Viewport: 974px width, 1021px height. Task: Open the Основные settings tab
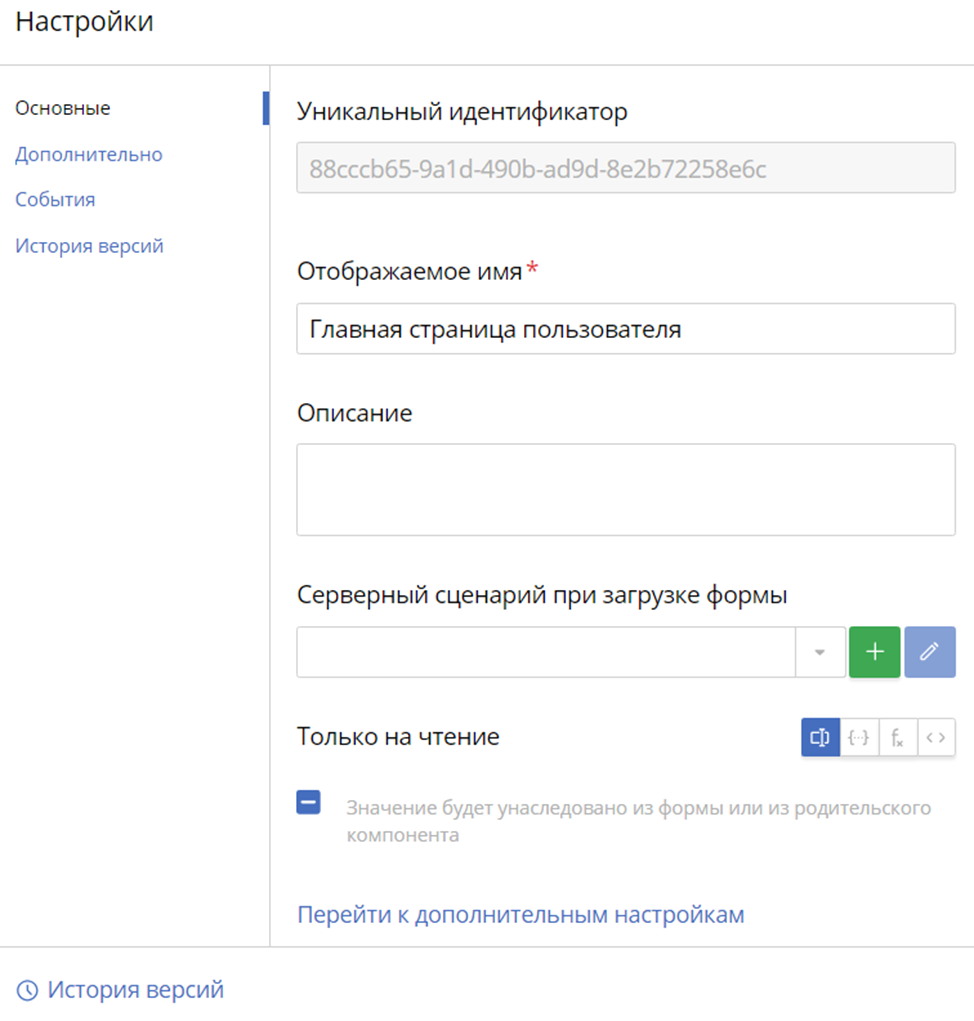63,108
